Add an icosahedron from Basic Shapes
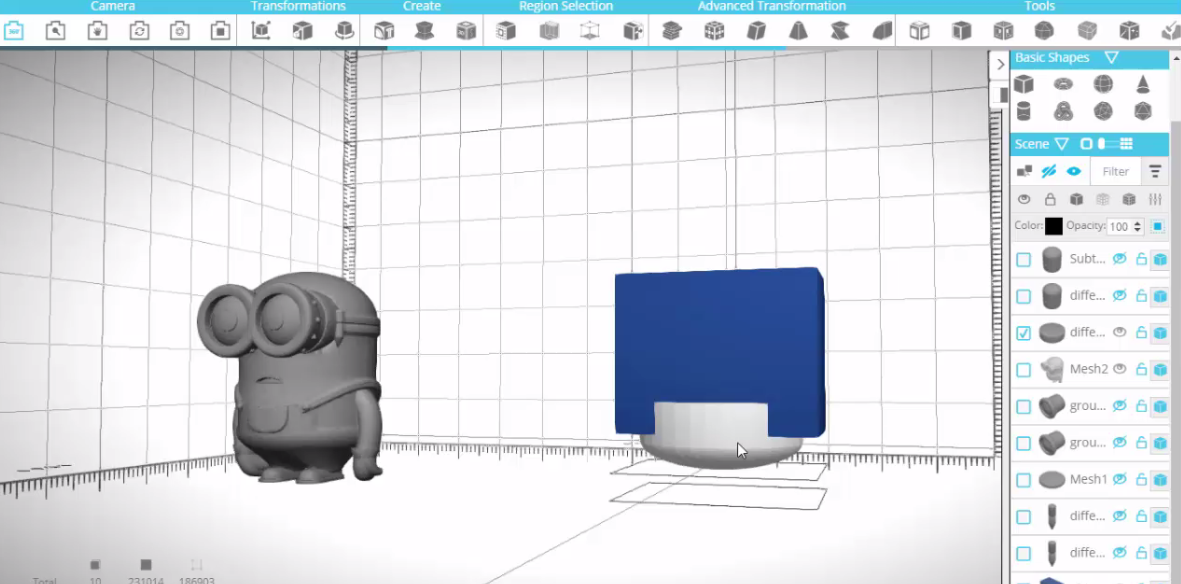The width and height of the screenshot is (1181, 584). [1143, 112]
